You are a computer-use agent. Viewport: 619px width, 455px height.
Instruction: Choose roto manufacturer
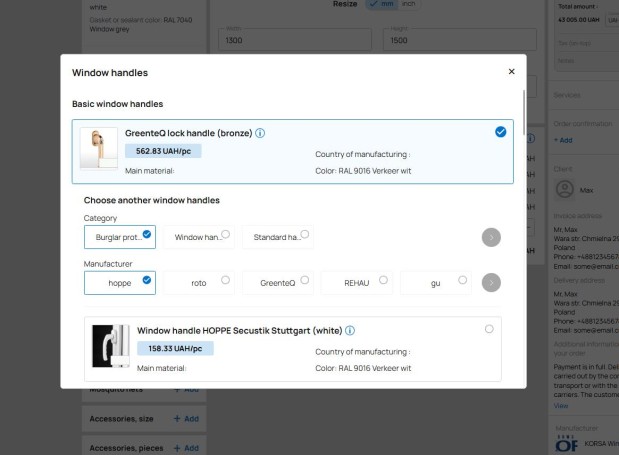click(199, 283)
